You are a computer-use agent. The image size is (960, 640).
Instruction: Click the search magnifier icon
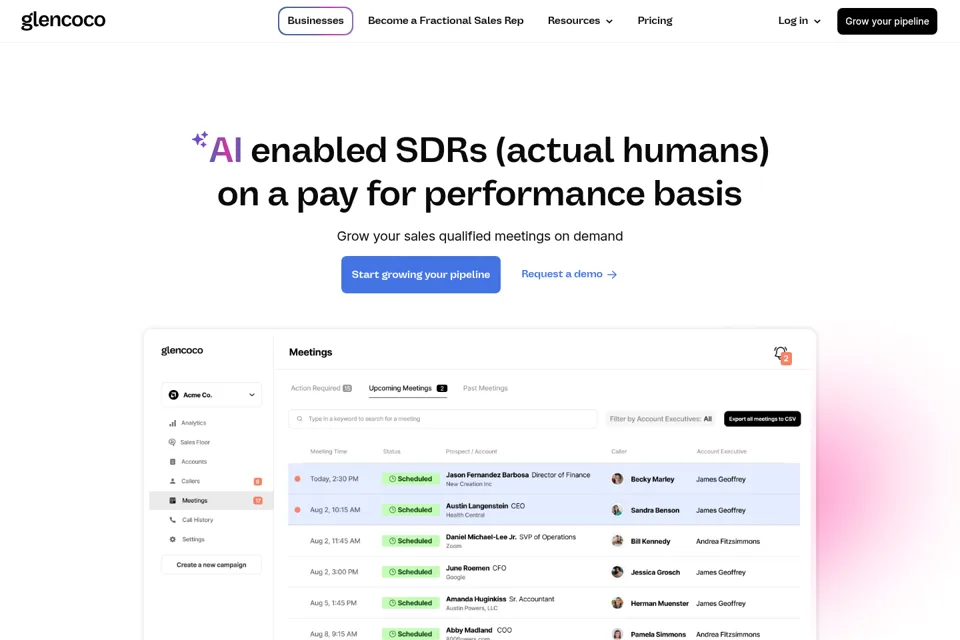[299, 419]
